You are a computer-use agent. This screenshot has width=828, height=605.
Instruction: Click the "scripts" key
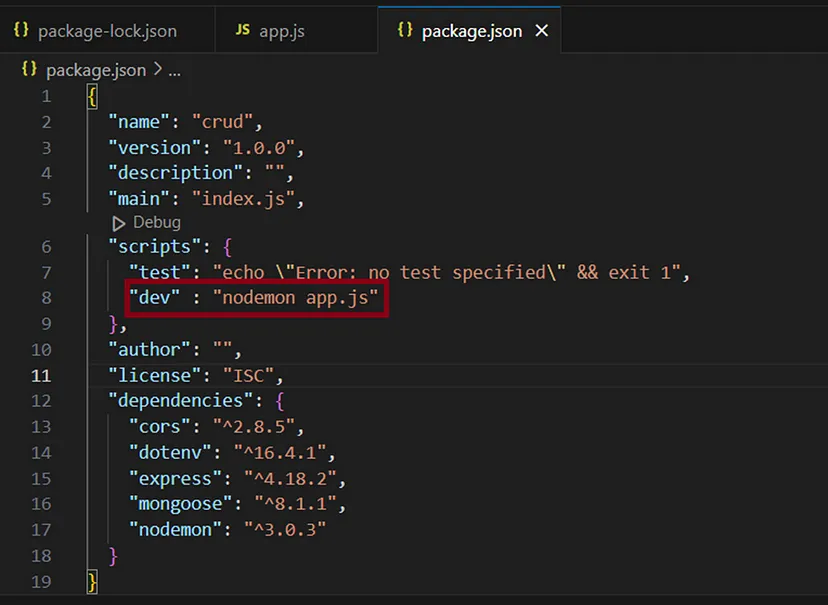tap(154, 247)
